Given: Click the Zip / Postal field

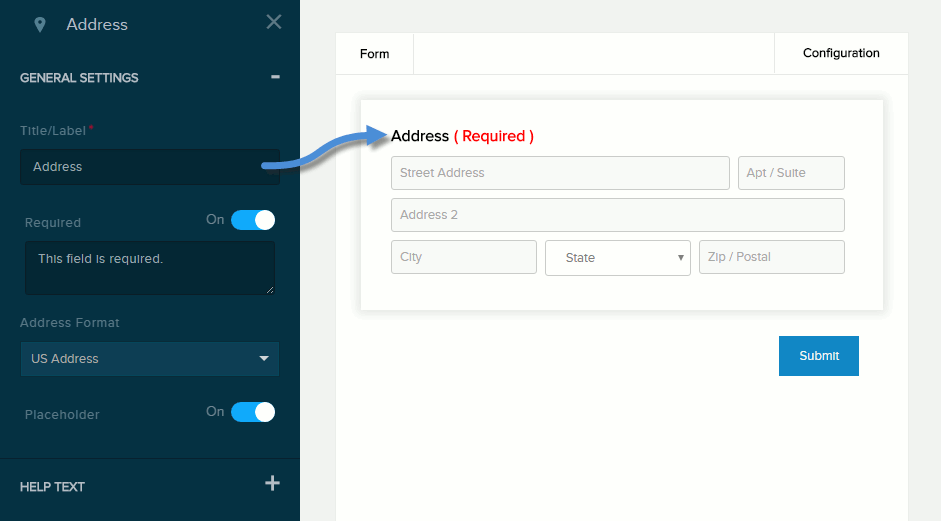Looking at the screenshot, I should click(x=771, y=257).
